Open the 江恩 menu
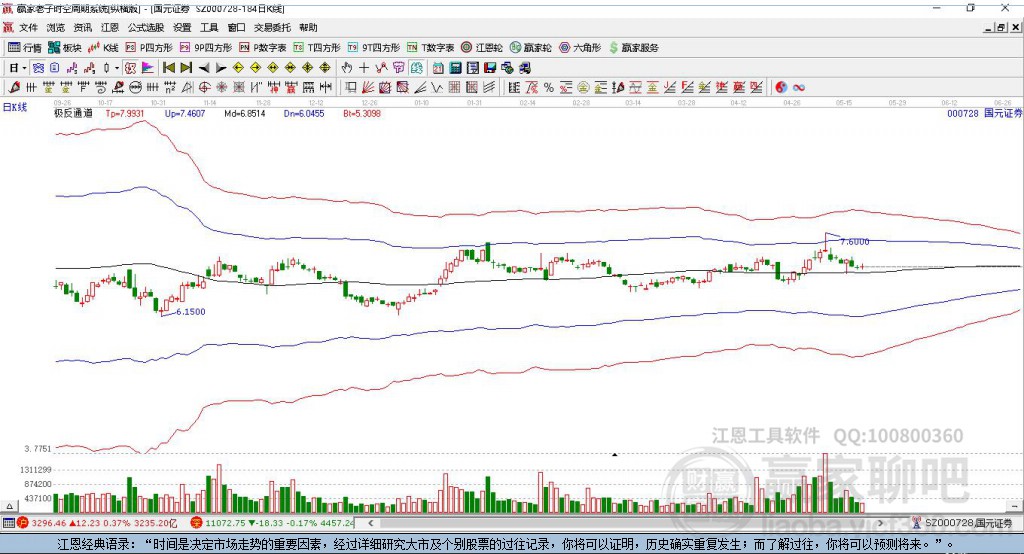This screenshot has height=554, width=1024. click(x=110, y=27)
